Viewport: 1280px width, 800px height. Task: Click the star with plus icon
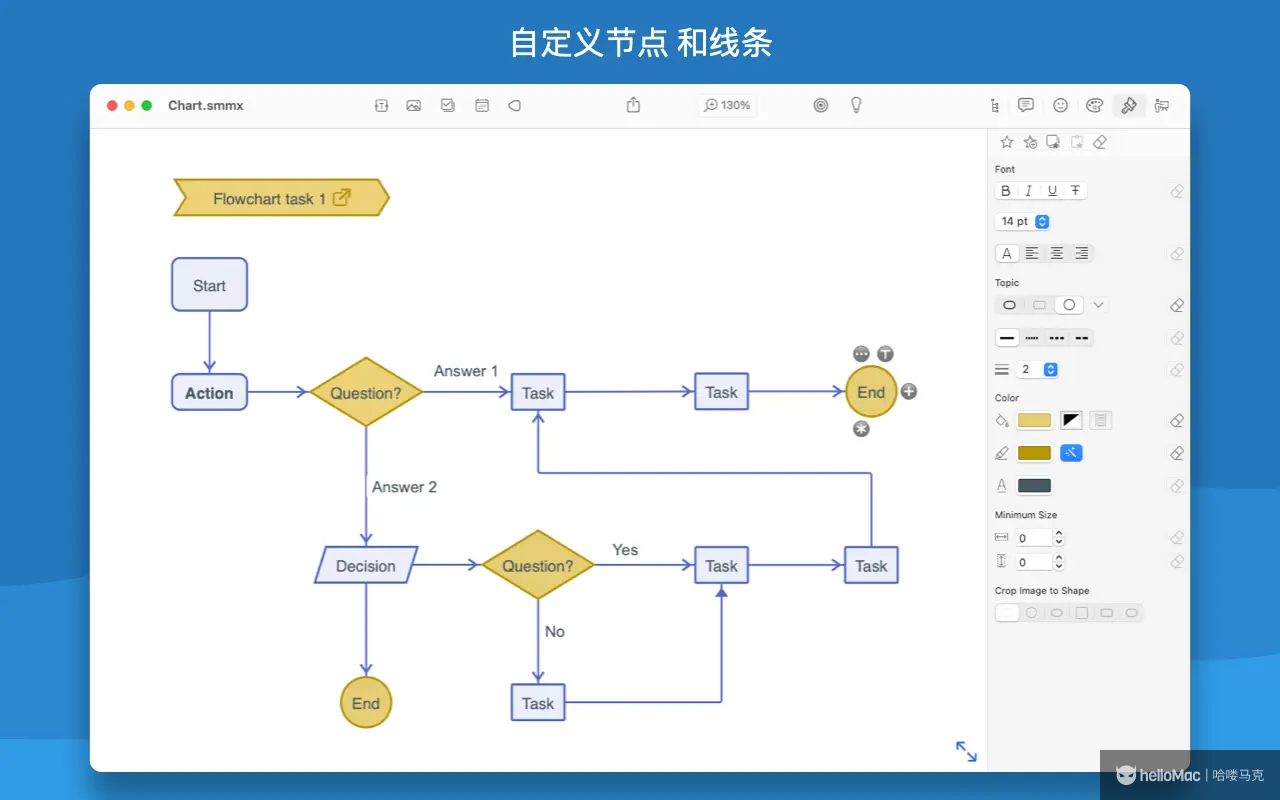1030,142
